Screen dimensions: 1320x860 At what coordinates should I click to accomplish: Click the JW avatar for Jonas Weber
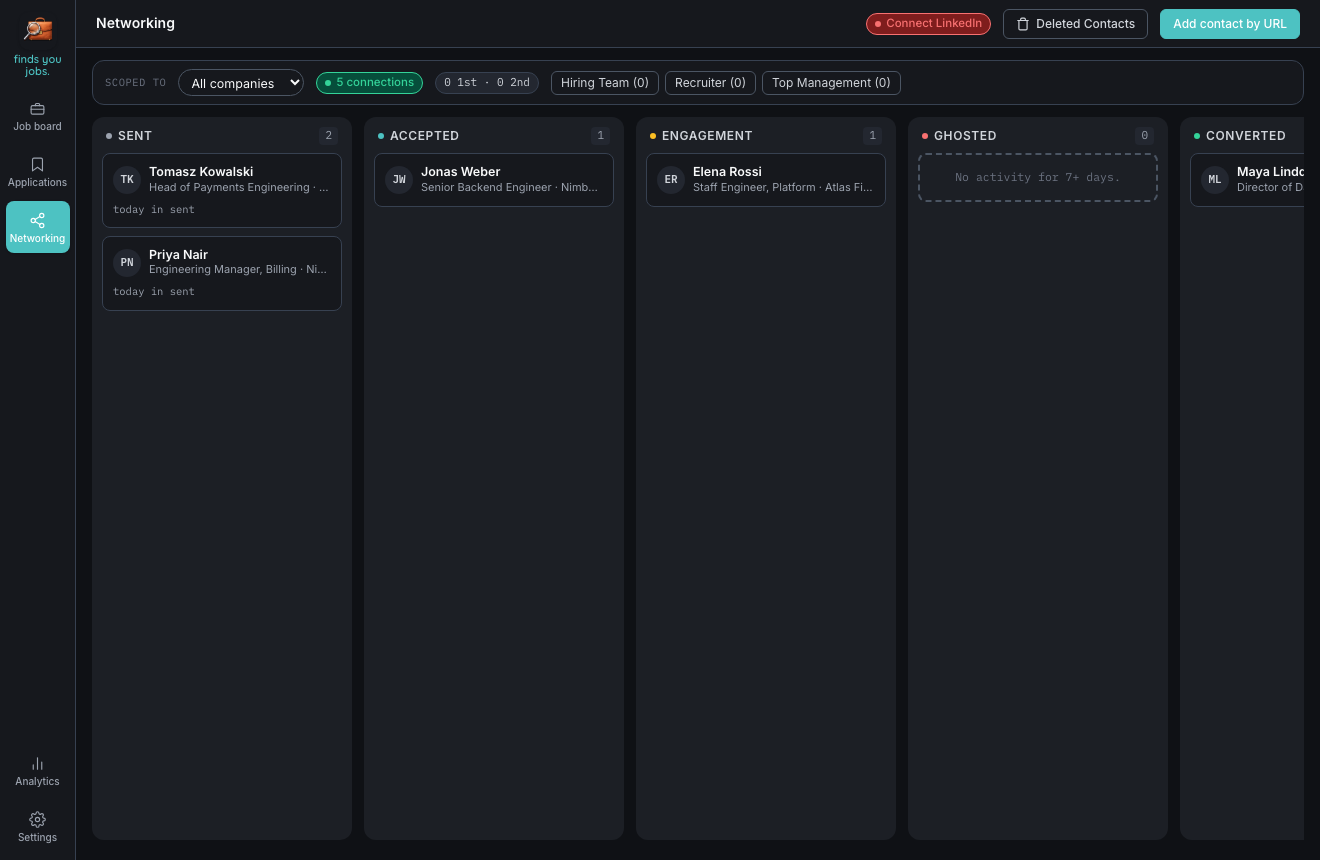(399, 180)
